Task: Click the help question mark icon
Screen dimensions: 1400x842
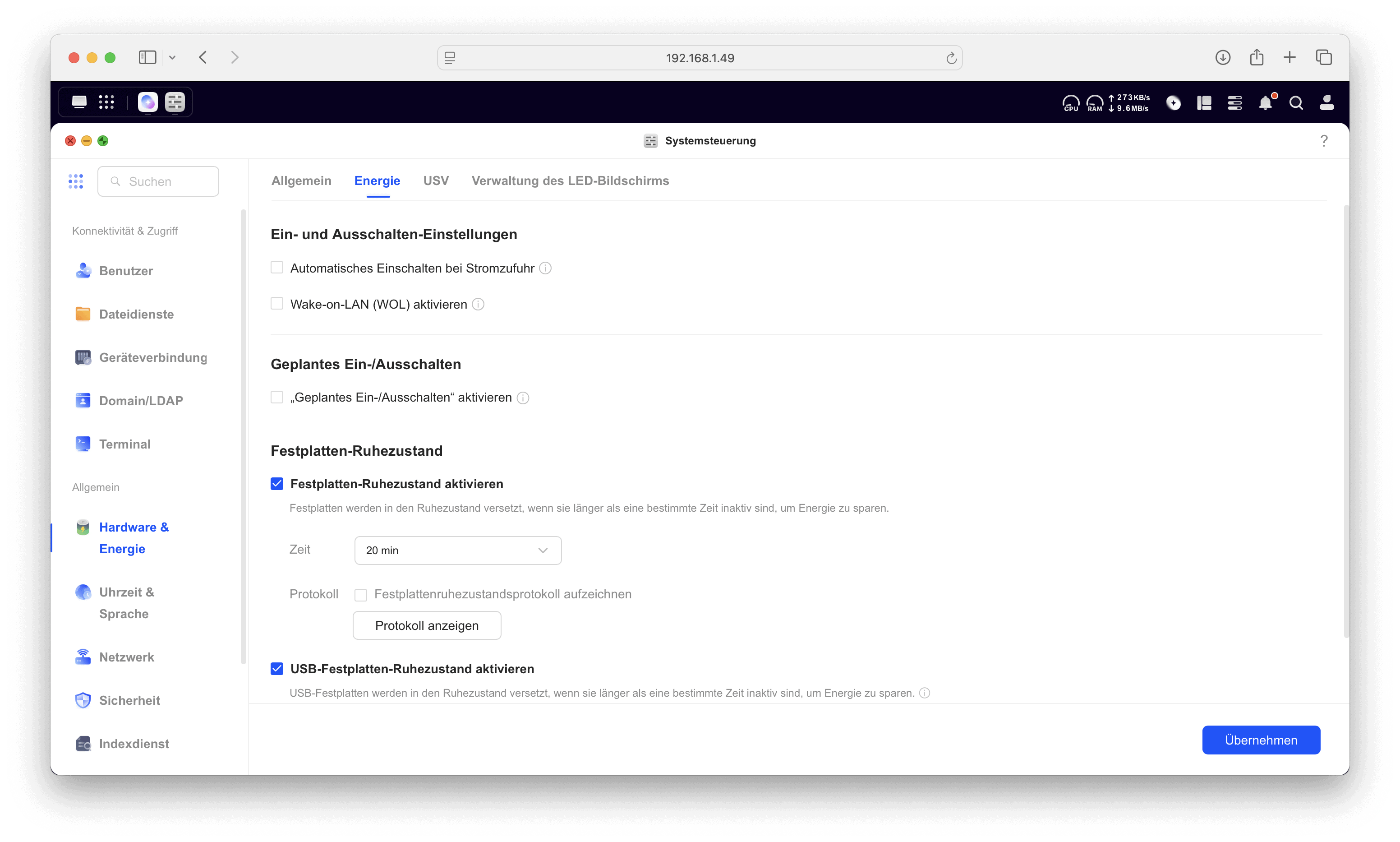Action: point(1323,141)
